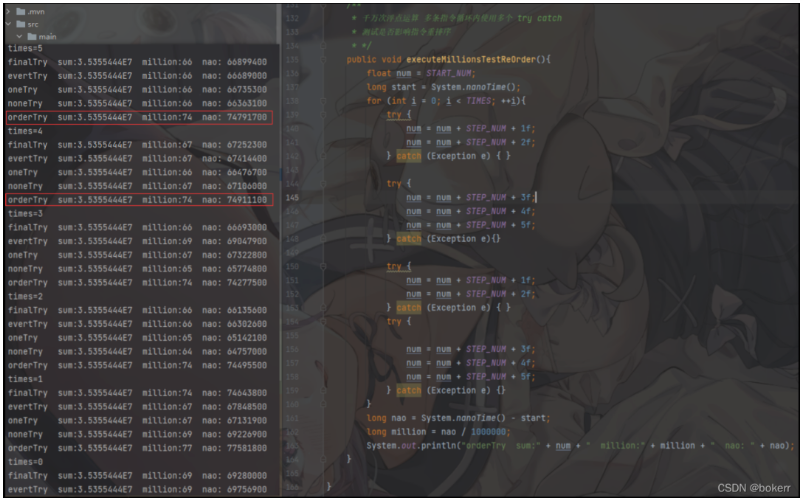Click highlighted catch keyword on line 159
Viewport: 802px width, 501px height.
[x=409, y=391]
